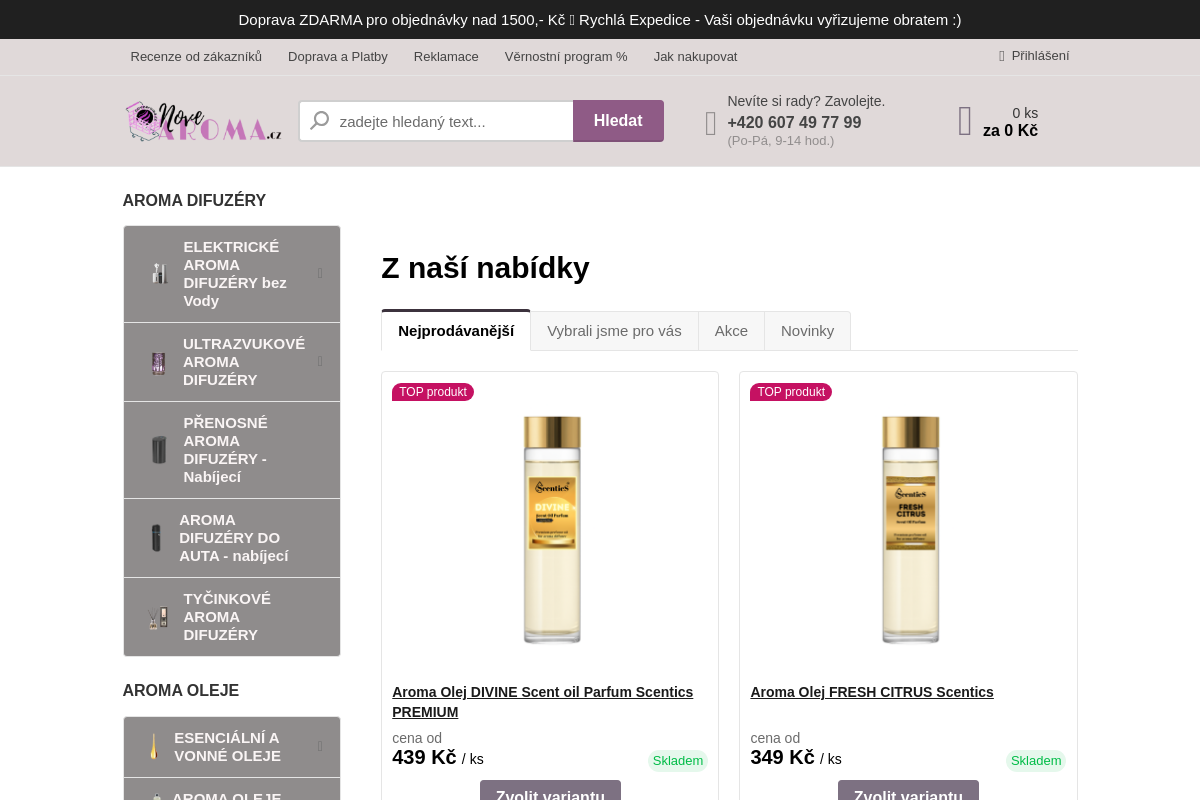Click the TYČINKOVÉ AROMA DIFUZÉRY icon
The height and width of the screenshot is (800, 1200).
(158, 616)
